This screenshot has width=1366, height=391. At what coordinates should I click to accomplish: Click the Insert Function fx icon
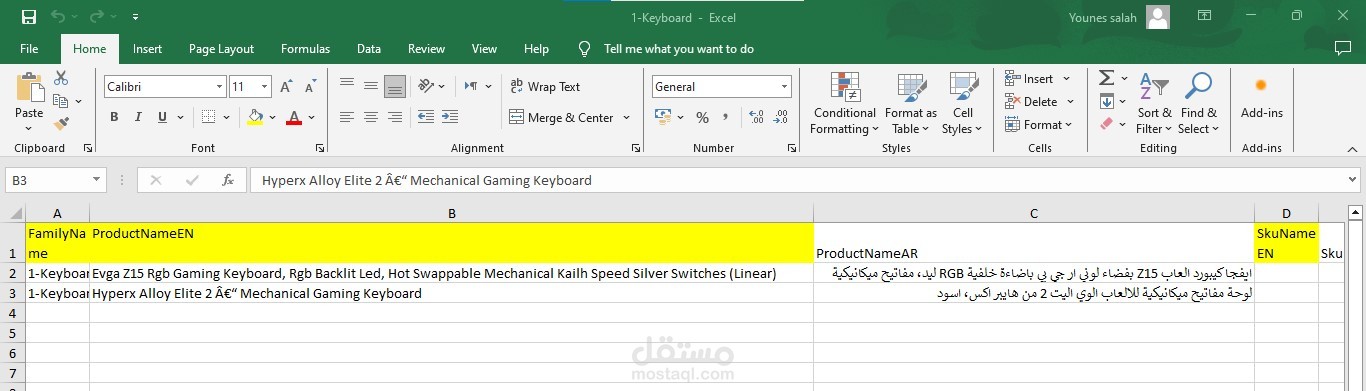point(228,180)
